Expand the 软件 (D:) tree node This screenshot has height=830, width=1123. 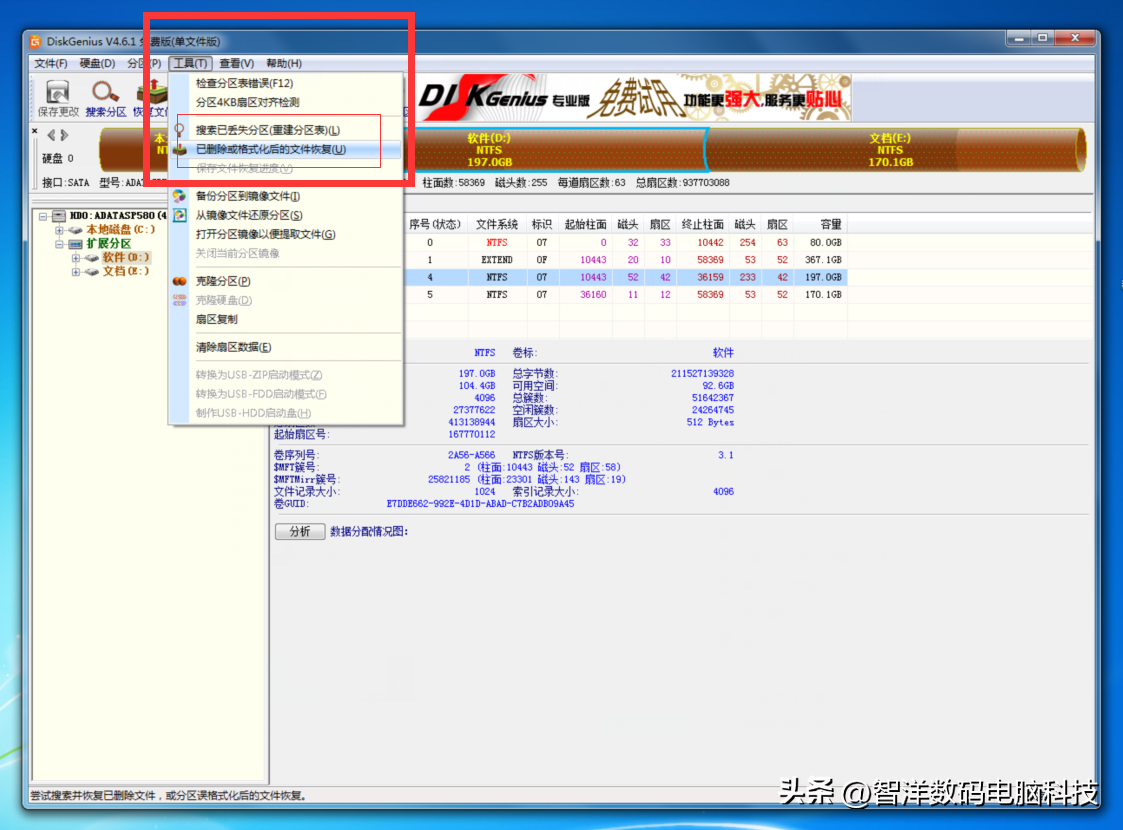76,258
